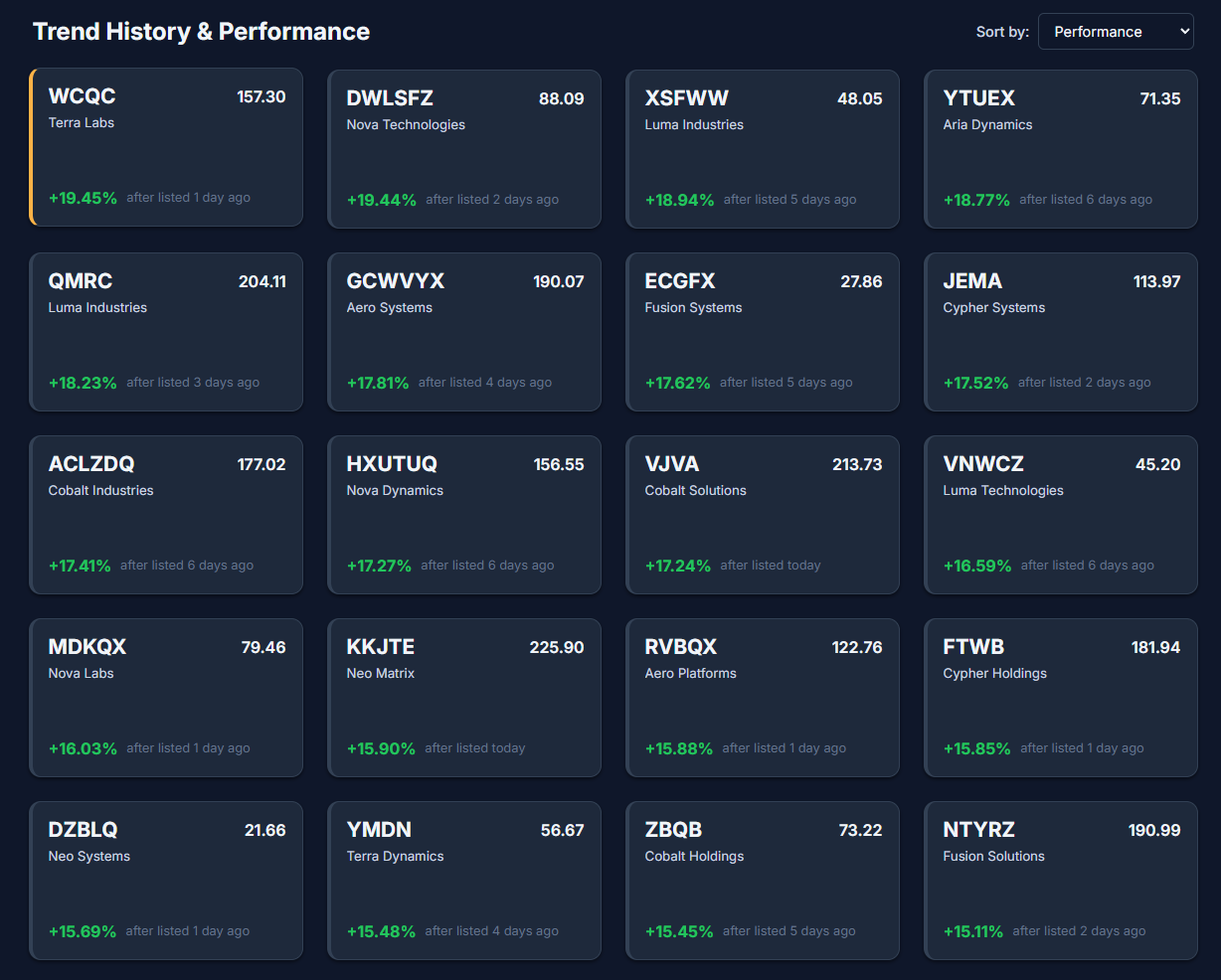
Task: Open the KKJTE Neo Matrix card
Action: (x=464, y=698)
